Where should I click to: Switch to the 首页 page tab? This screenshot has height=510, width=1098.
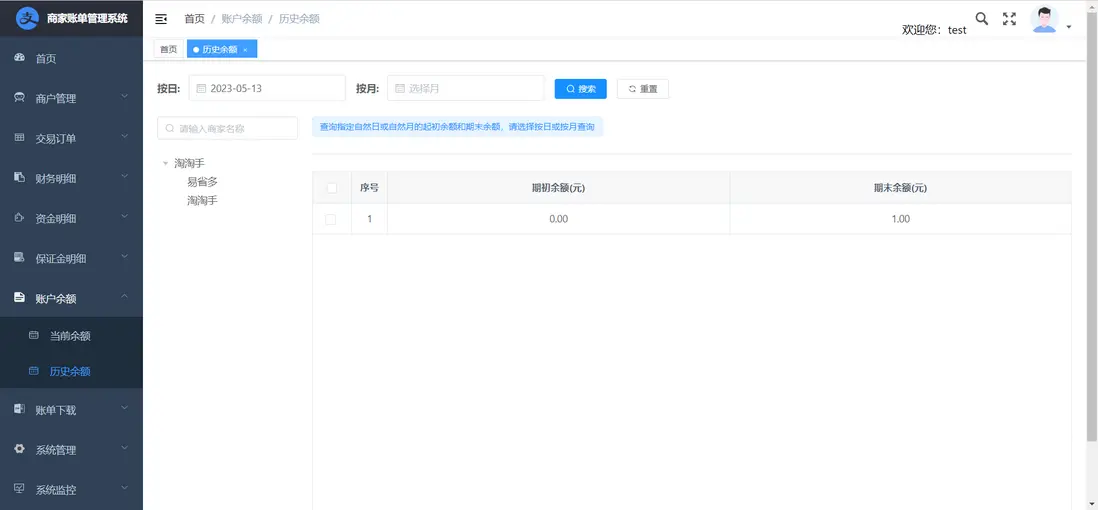(168, 49)
